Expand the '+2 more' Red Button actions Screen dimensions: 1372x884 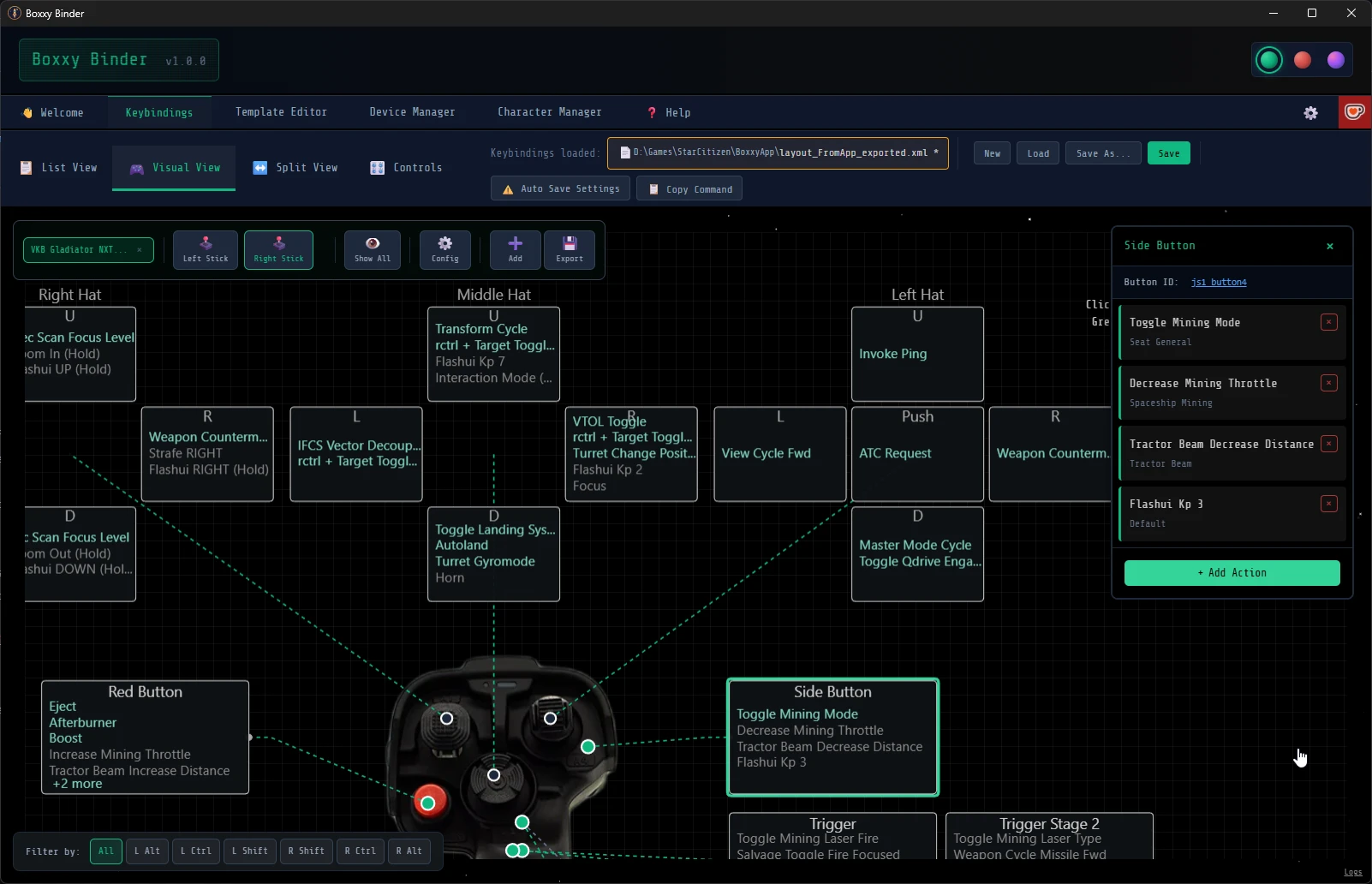click(x=77, y=784)
